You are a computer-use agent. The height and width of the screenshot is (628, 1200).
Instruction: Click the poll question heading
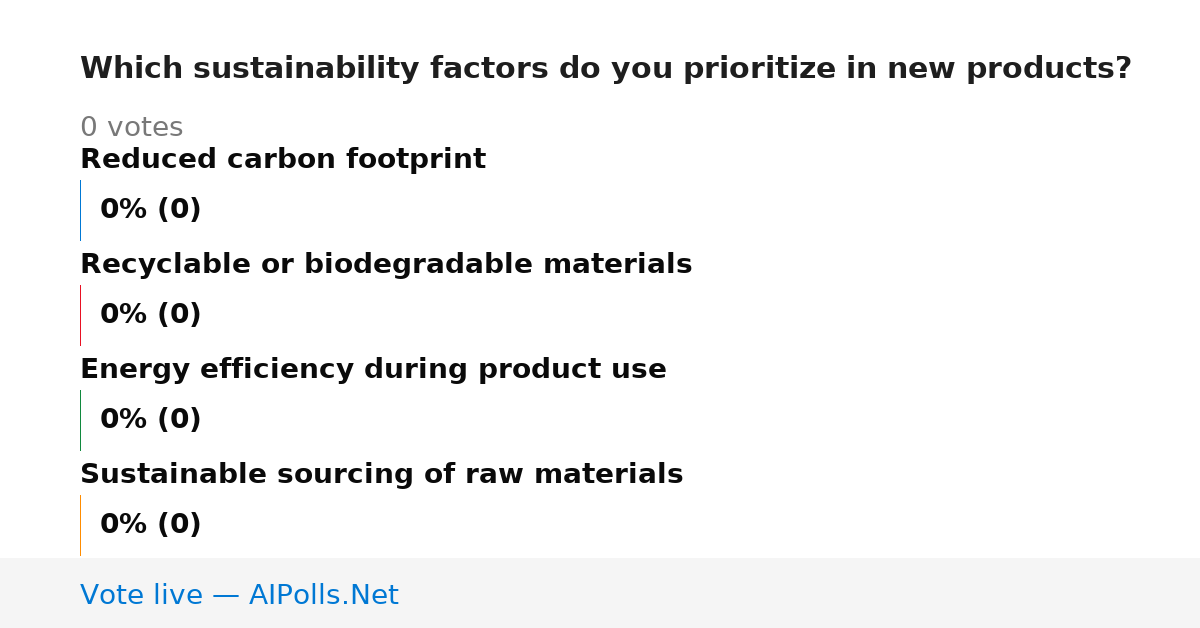click(x=606, y=69)
